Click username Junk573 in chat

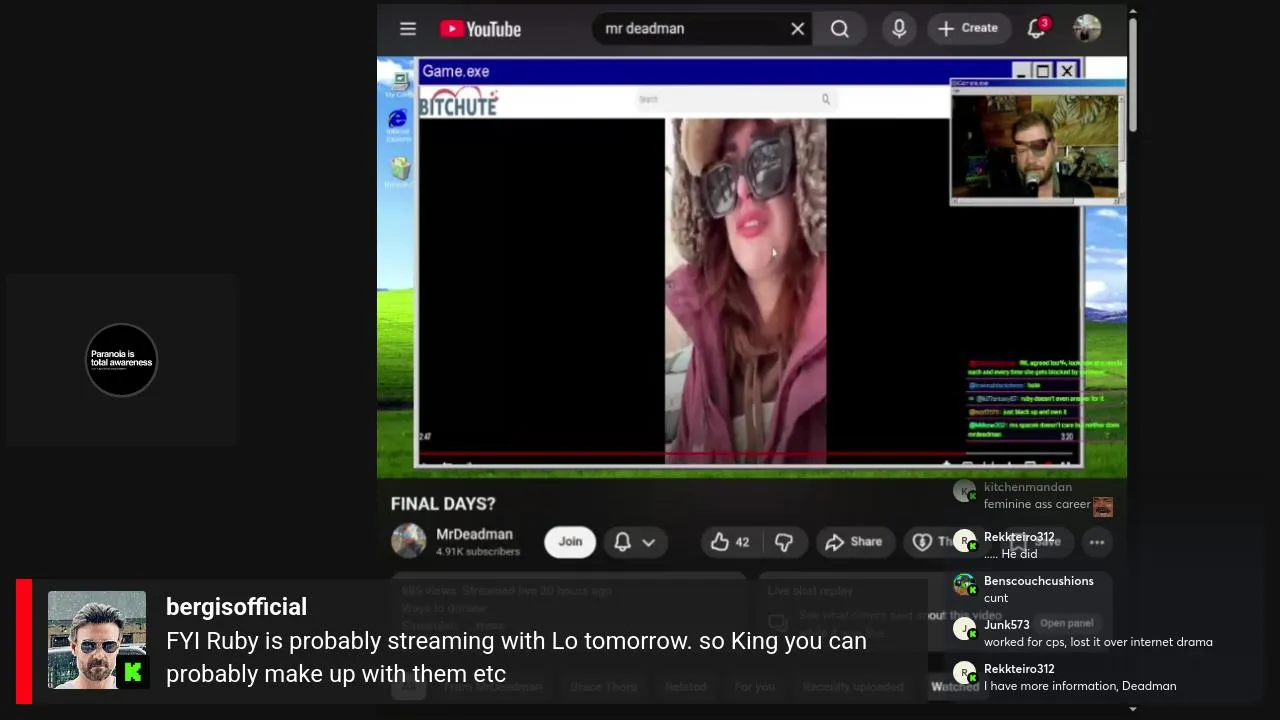click(x=1006, y=625)
